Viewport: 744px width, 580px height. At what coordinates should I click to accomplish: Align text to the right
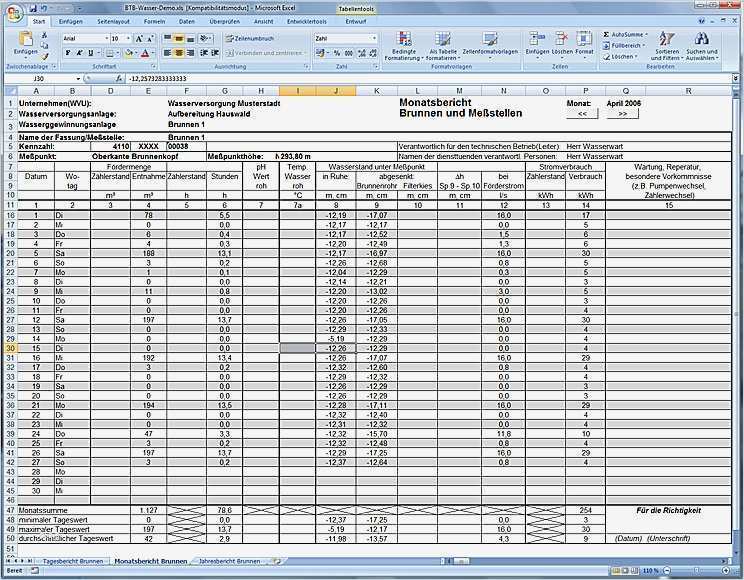(190, 53)
